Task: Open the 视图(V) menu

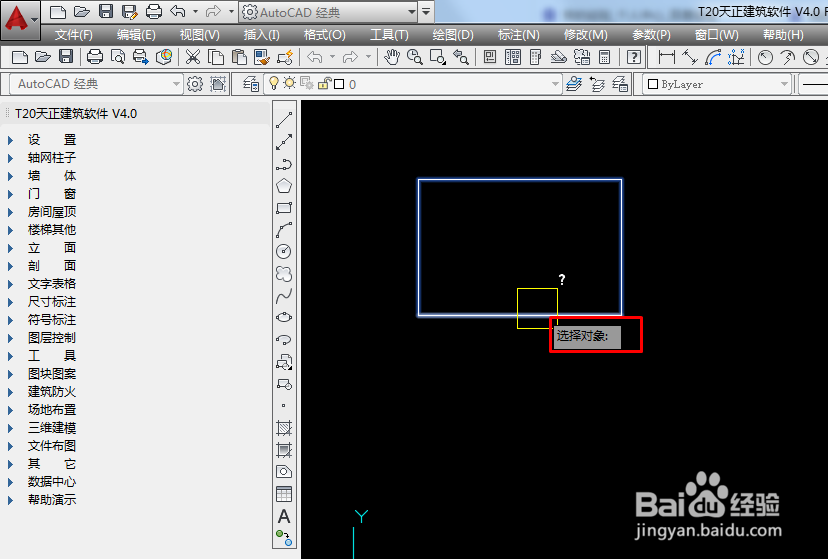Action: tap(199, 35)
